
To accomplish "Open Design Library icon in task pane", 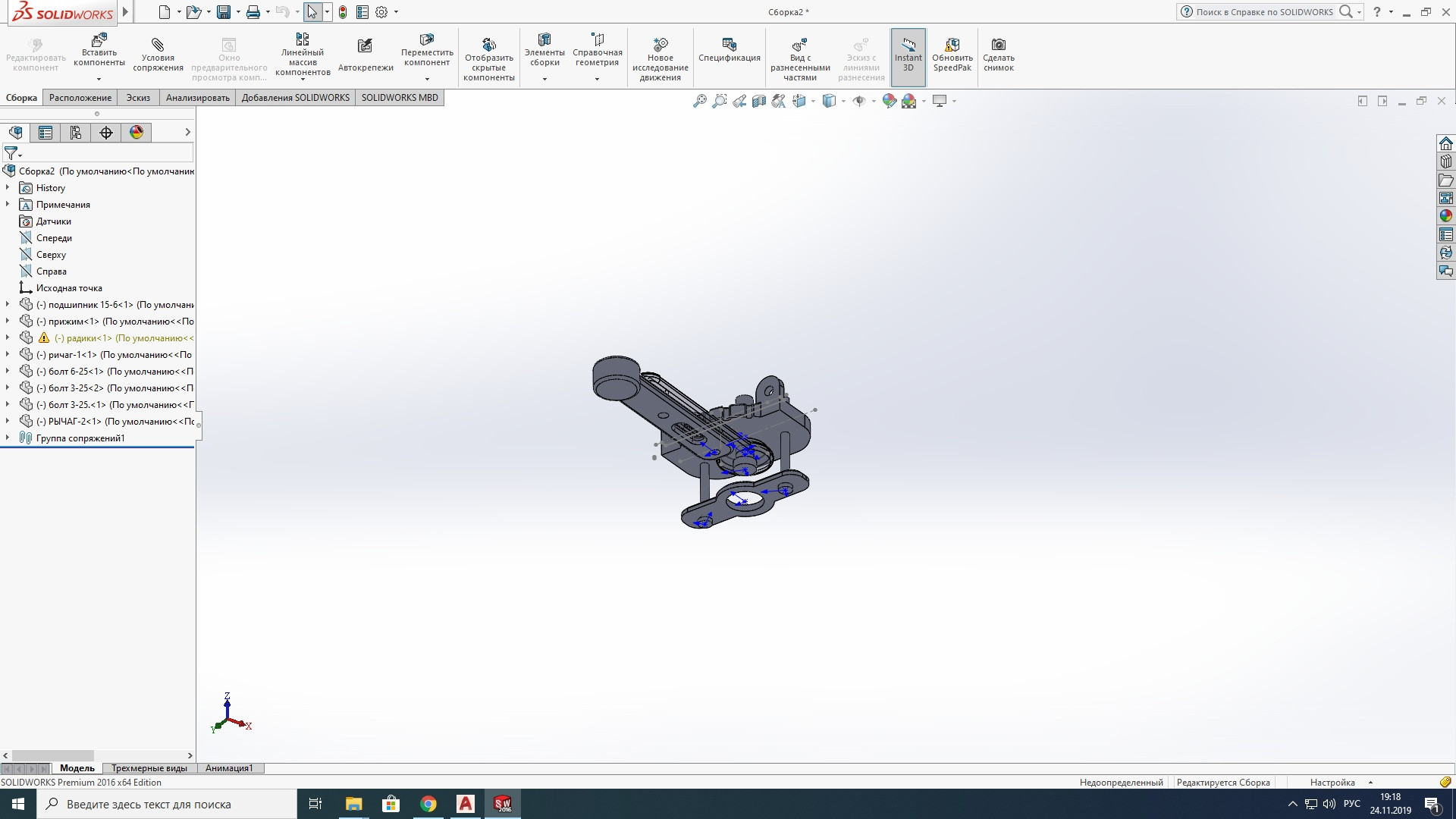I will point(1446,162).
